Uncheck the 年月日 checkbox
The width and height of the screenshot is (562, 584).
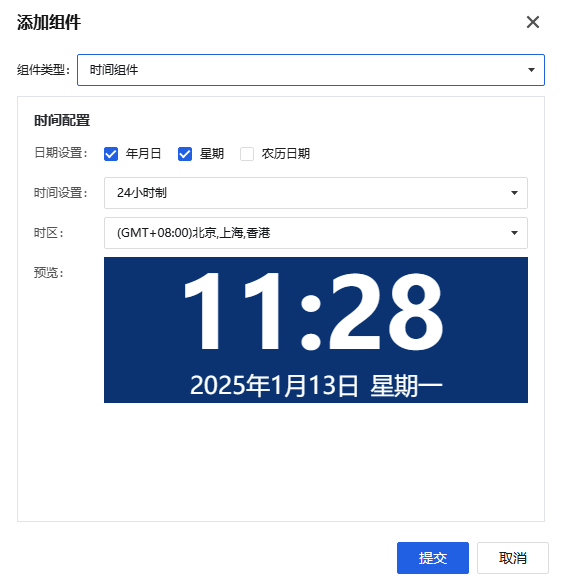111,154
